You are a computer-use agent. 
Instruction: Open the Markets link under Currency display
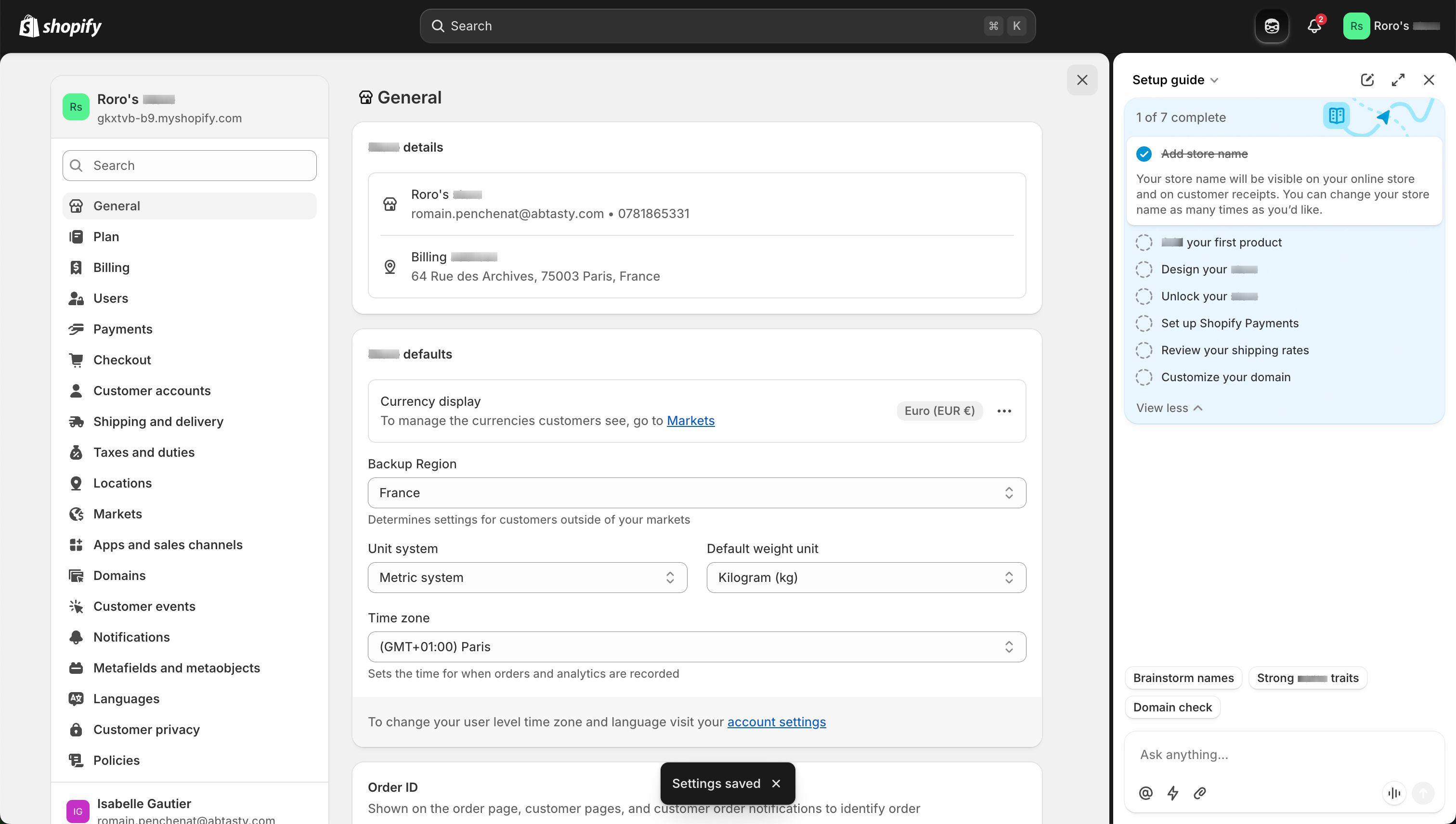[x=690, y=421]
